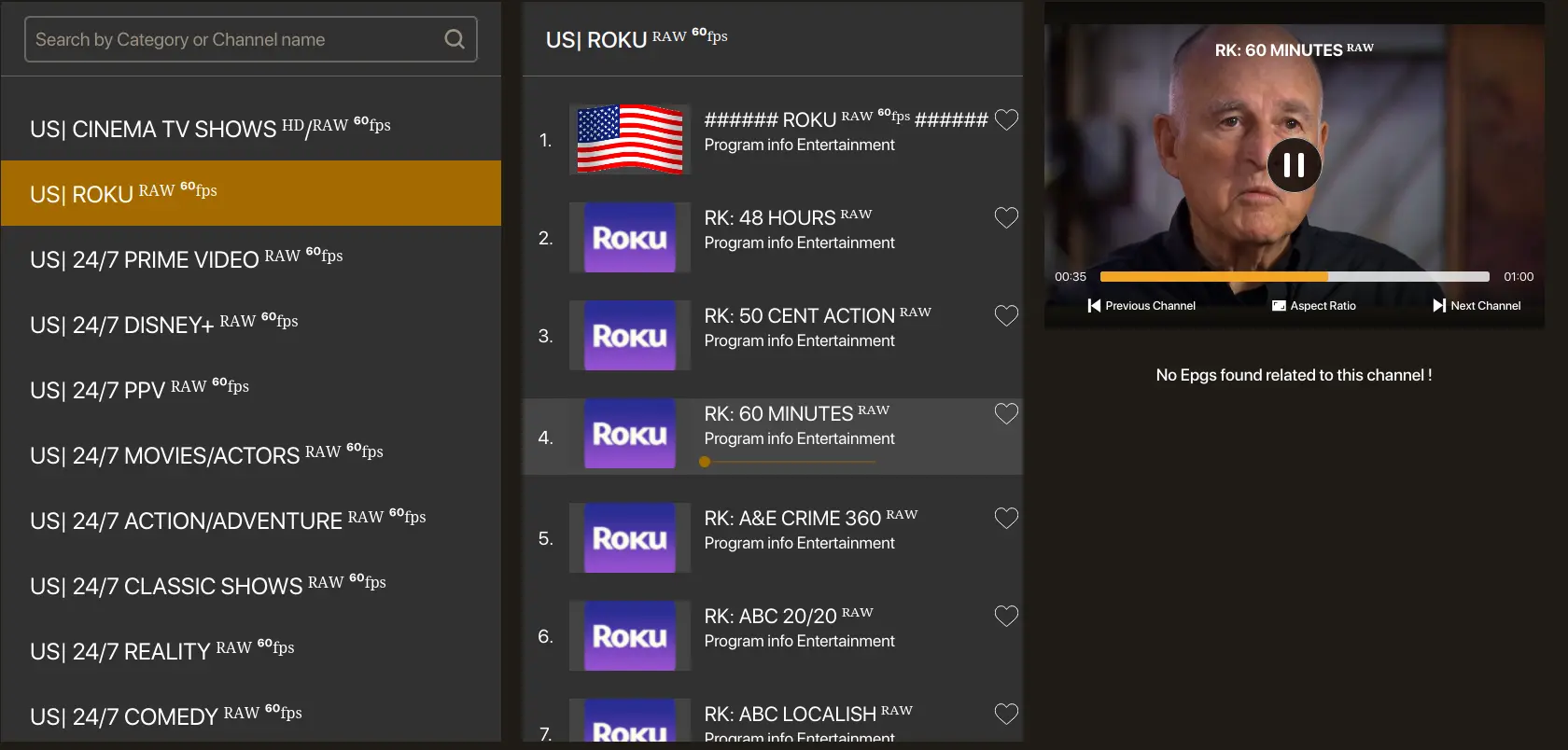Play RK: A&E CRIME 360 channel title
The height and width of the screenshot is (750, 1568).
point(811,518)
